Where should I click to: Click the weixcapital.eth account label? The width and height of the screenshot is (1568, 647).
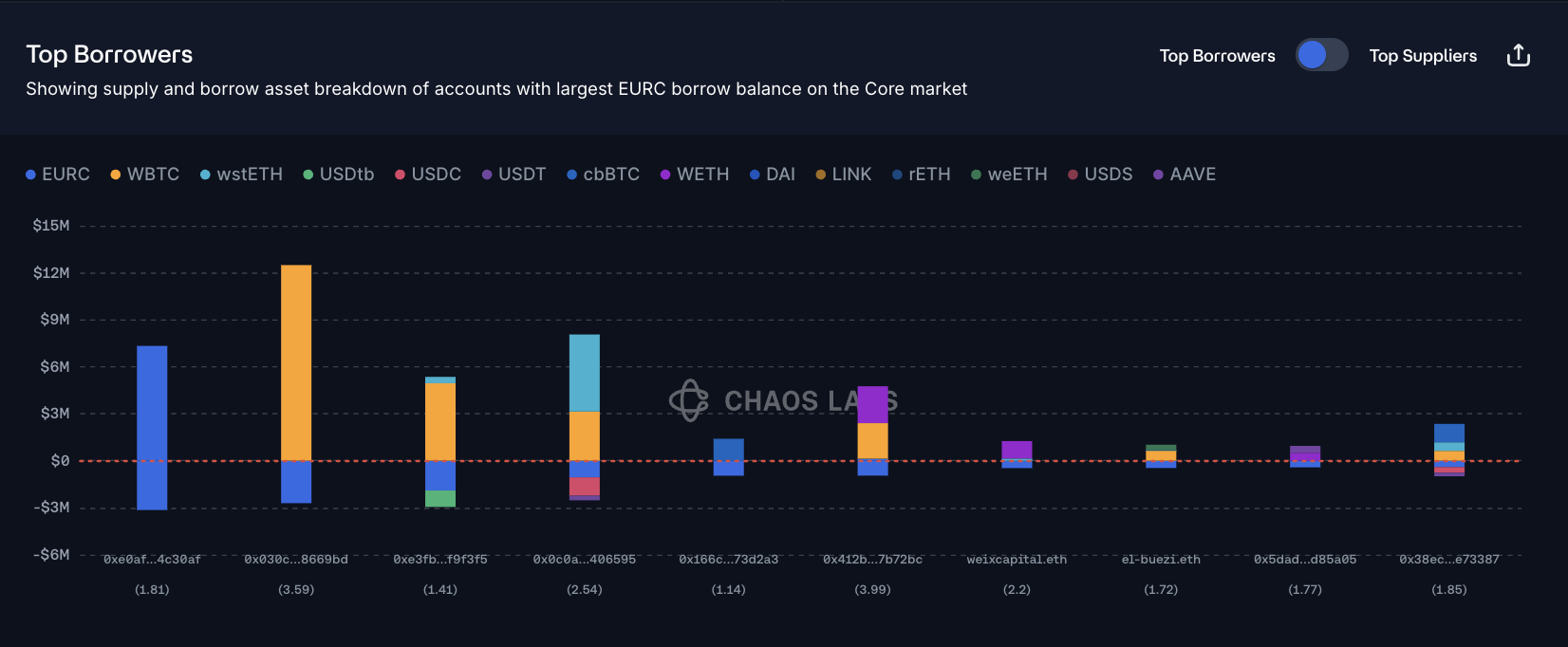point(1017,560)
